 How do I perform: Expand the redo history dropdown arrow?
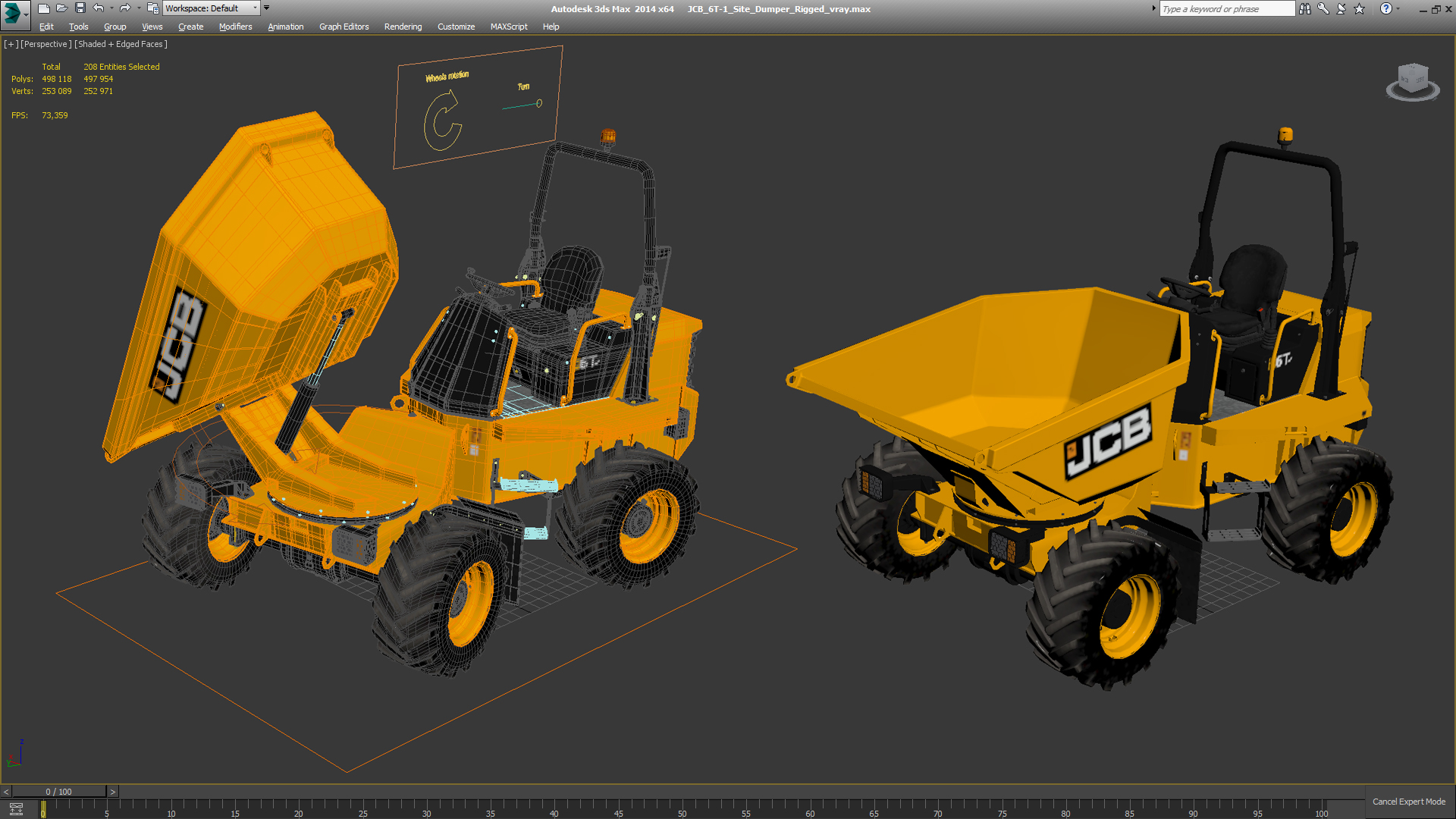(139, 8)
